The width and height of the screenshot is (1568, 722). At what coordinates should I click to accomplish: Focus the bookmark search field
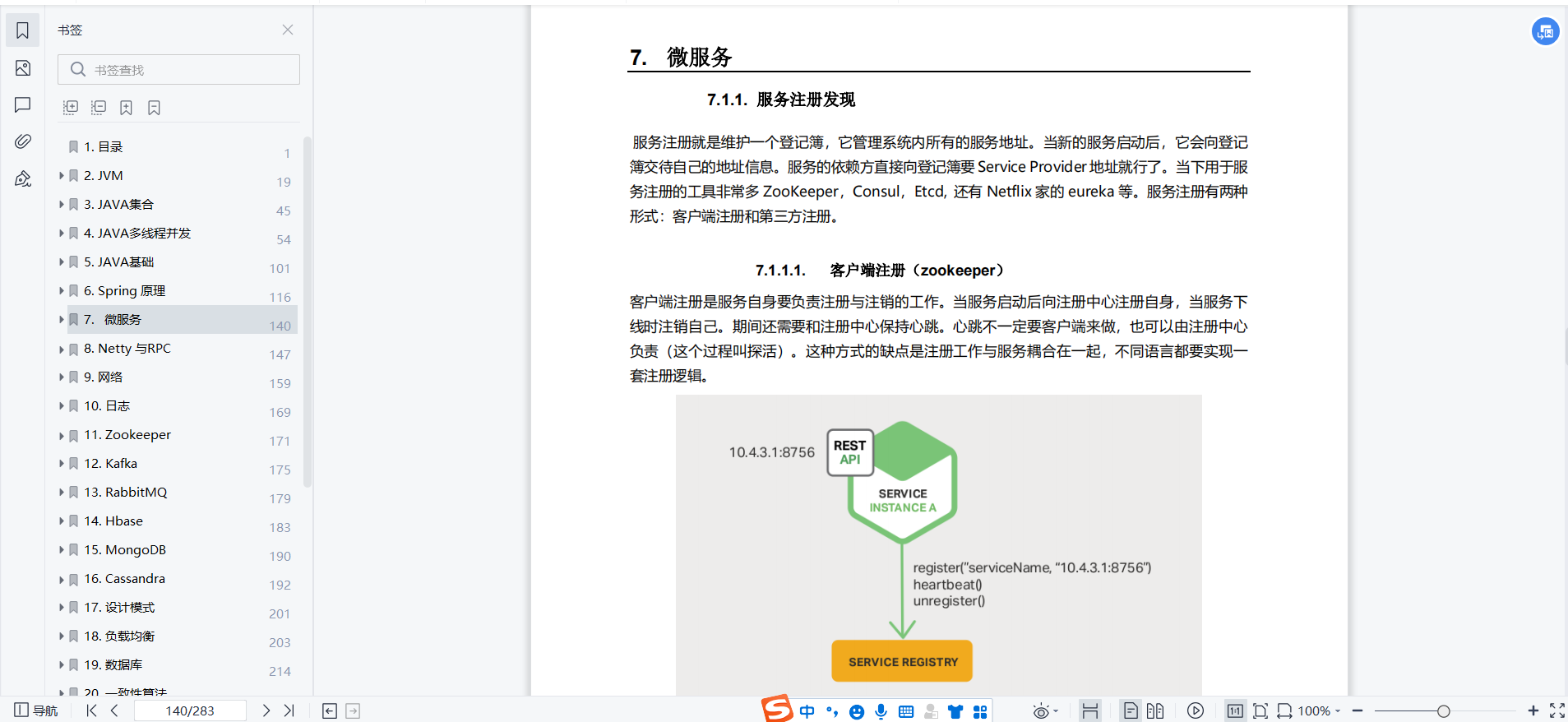178,70
